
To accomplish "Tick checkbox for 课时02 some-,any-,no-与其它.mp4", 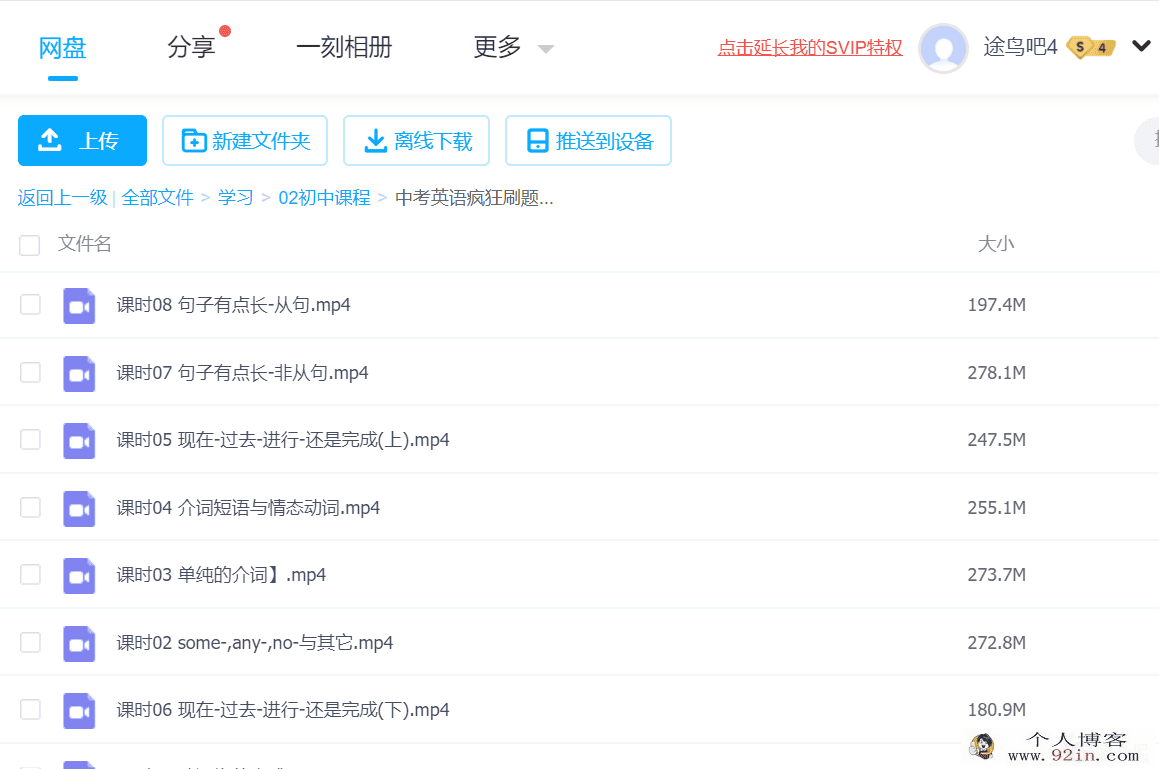I will (x=30, y=643).
